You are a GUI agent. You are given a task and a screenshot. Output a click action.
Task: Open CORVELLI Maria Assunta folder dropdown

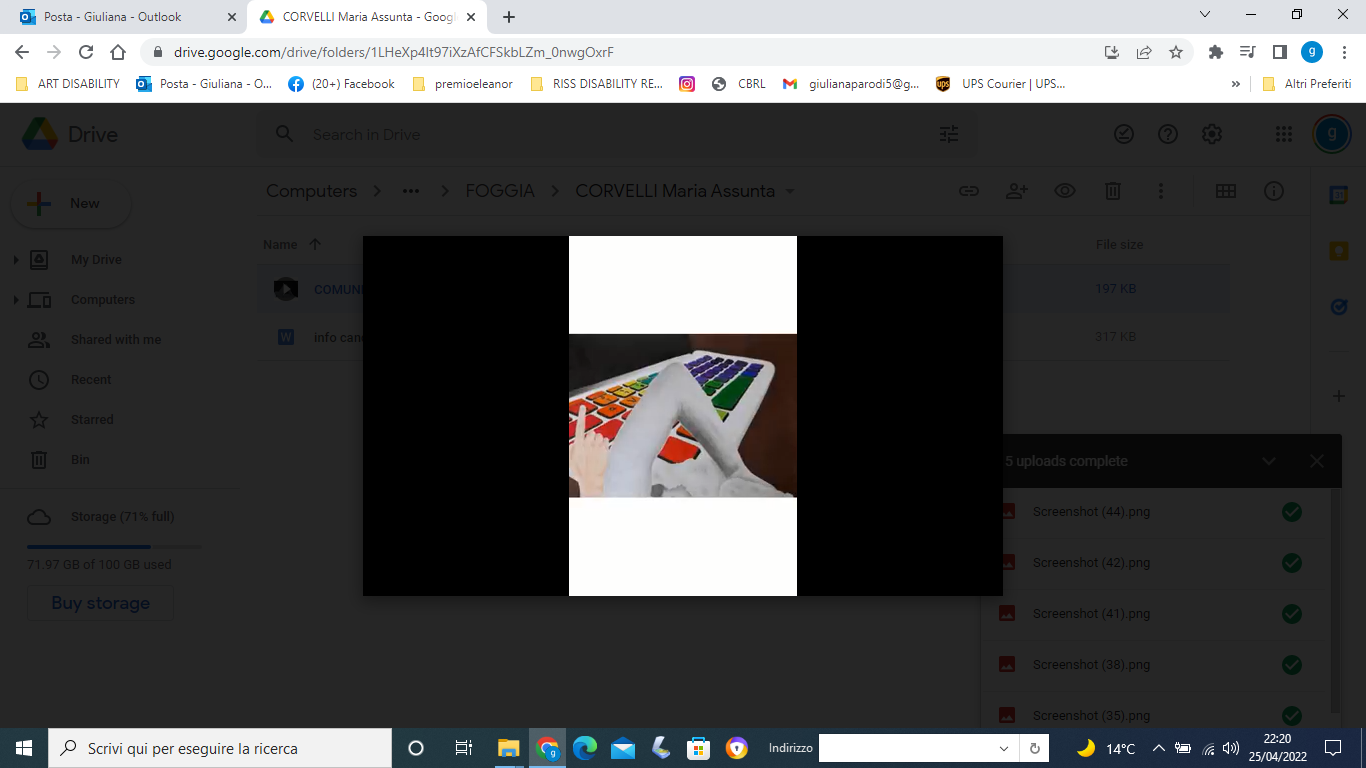tap(790, 191)
